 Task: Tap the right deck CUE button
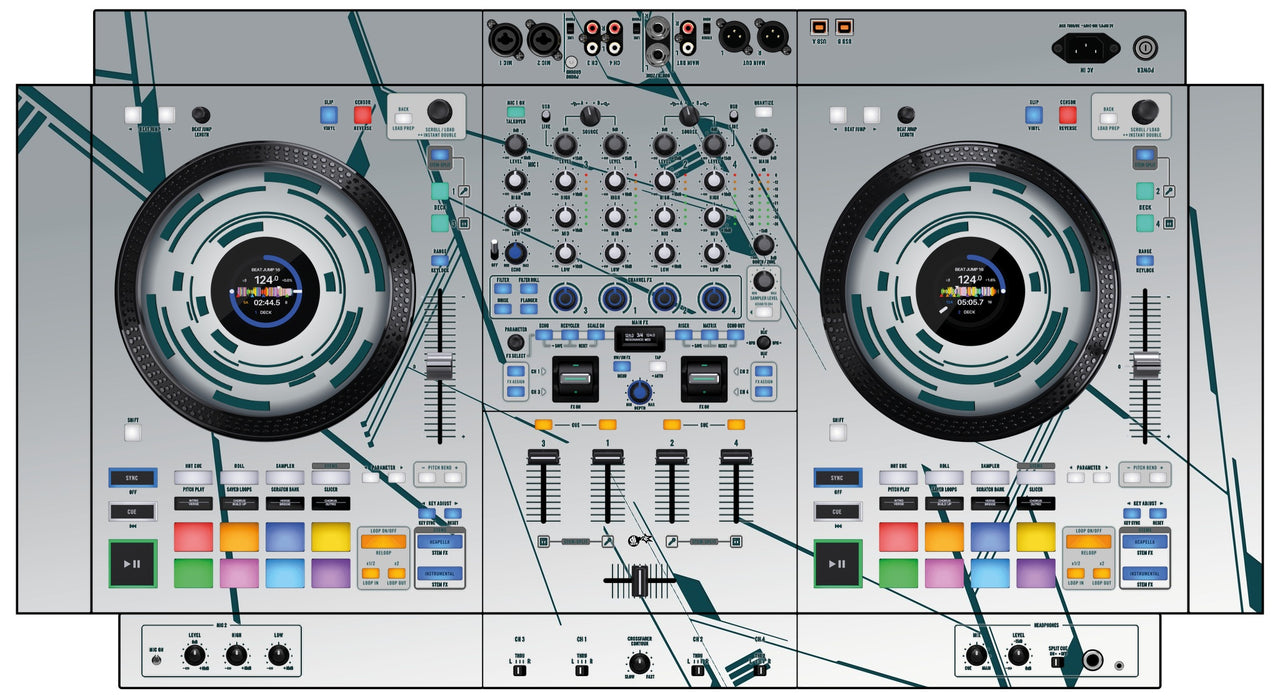pyautogui.click(x=837, y=512)
